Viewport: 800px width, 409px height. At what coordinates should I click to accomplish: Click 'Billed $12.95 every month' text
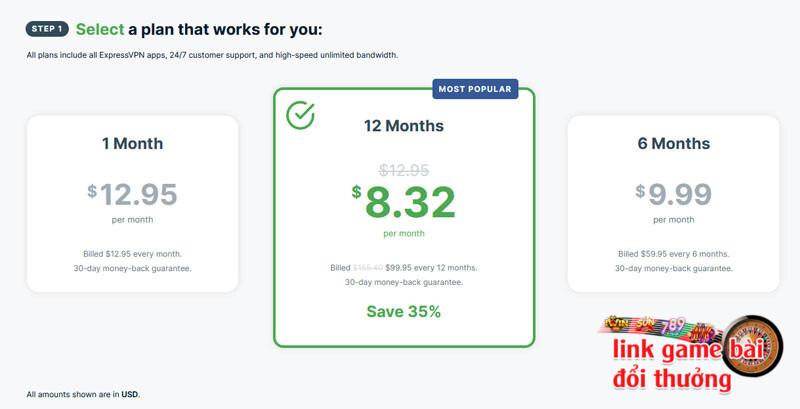(x=133, y=254)
